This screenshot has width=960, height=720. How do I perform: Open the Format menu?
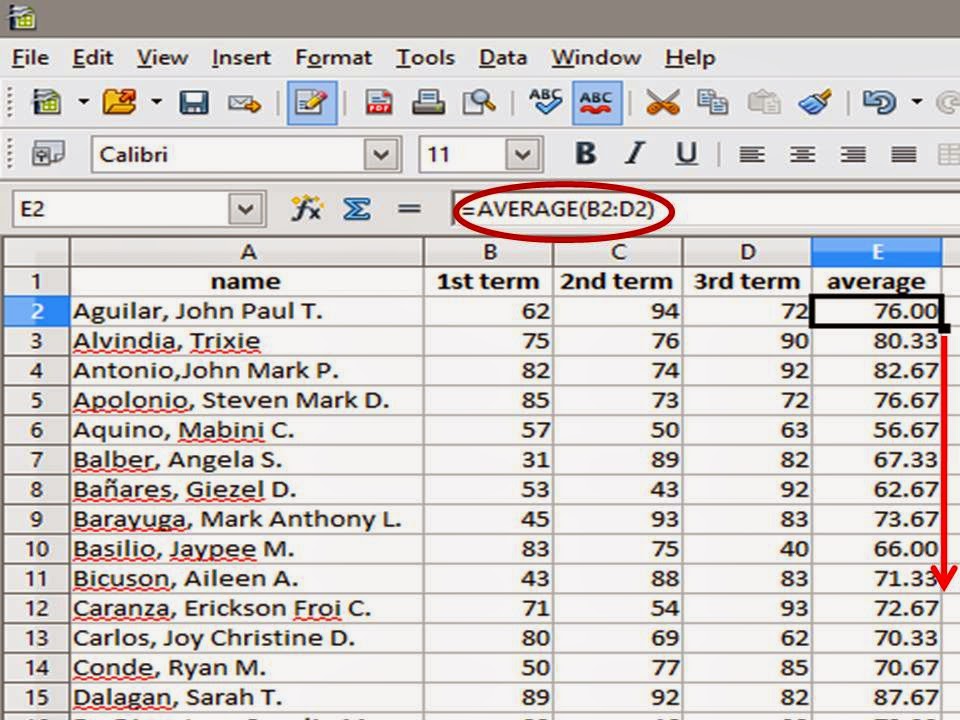point(333,58)
